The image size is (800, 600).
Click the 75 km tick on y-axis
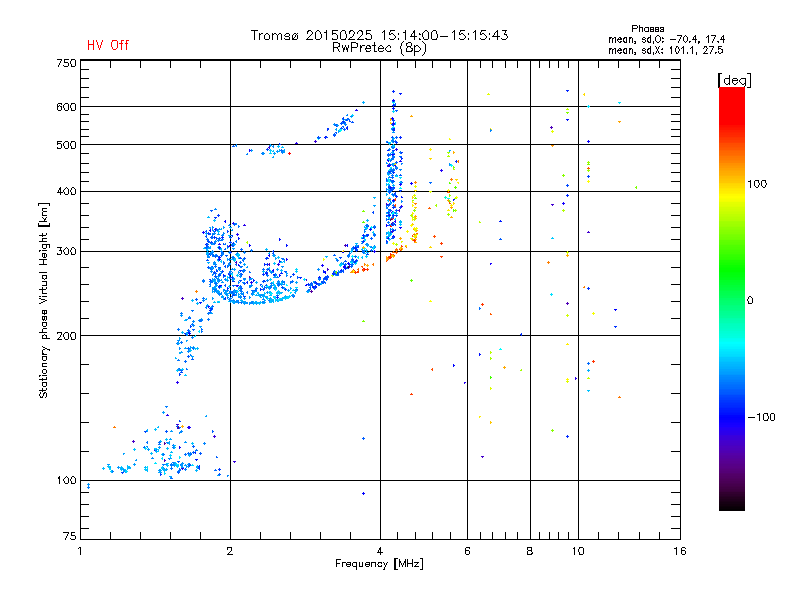[68, 537]
